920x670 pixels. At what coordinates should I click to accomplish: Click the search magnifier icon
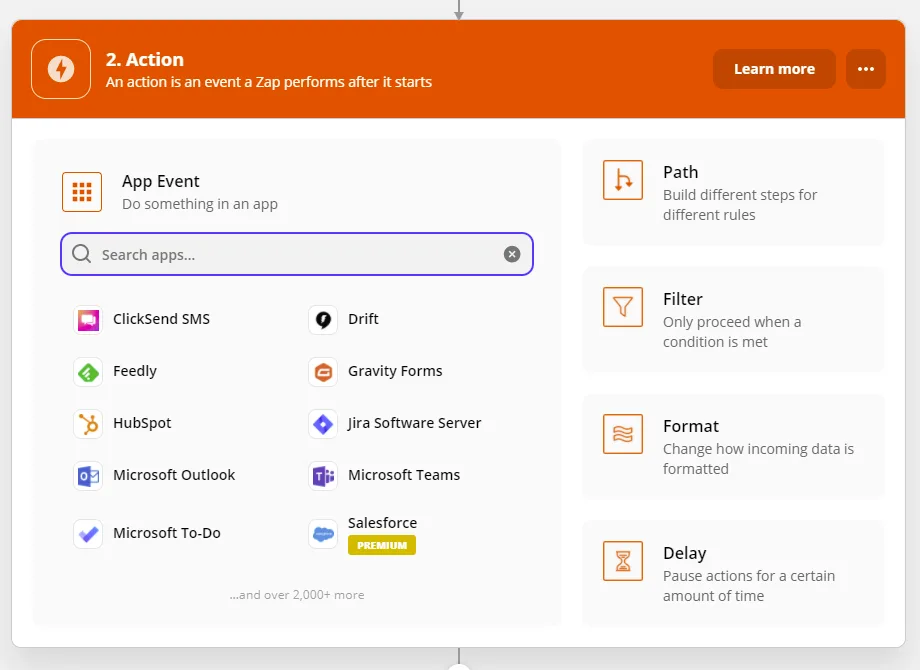point(82,253)
